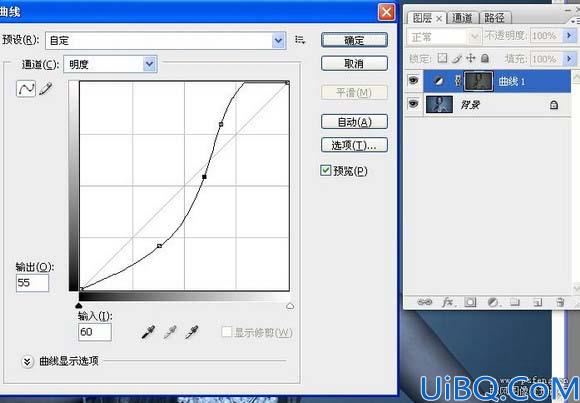Hide the 曲线 1 layer visibility eye
The image size is (580, 403).
pos(413,80)
